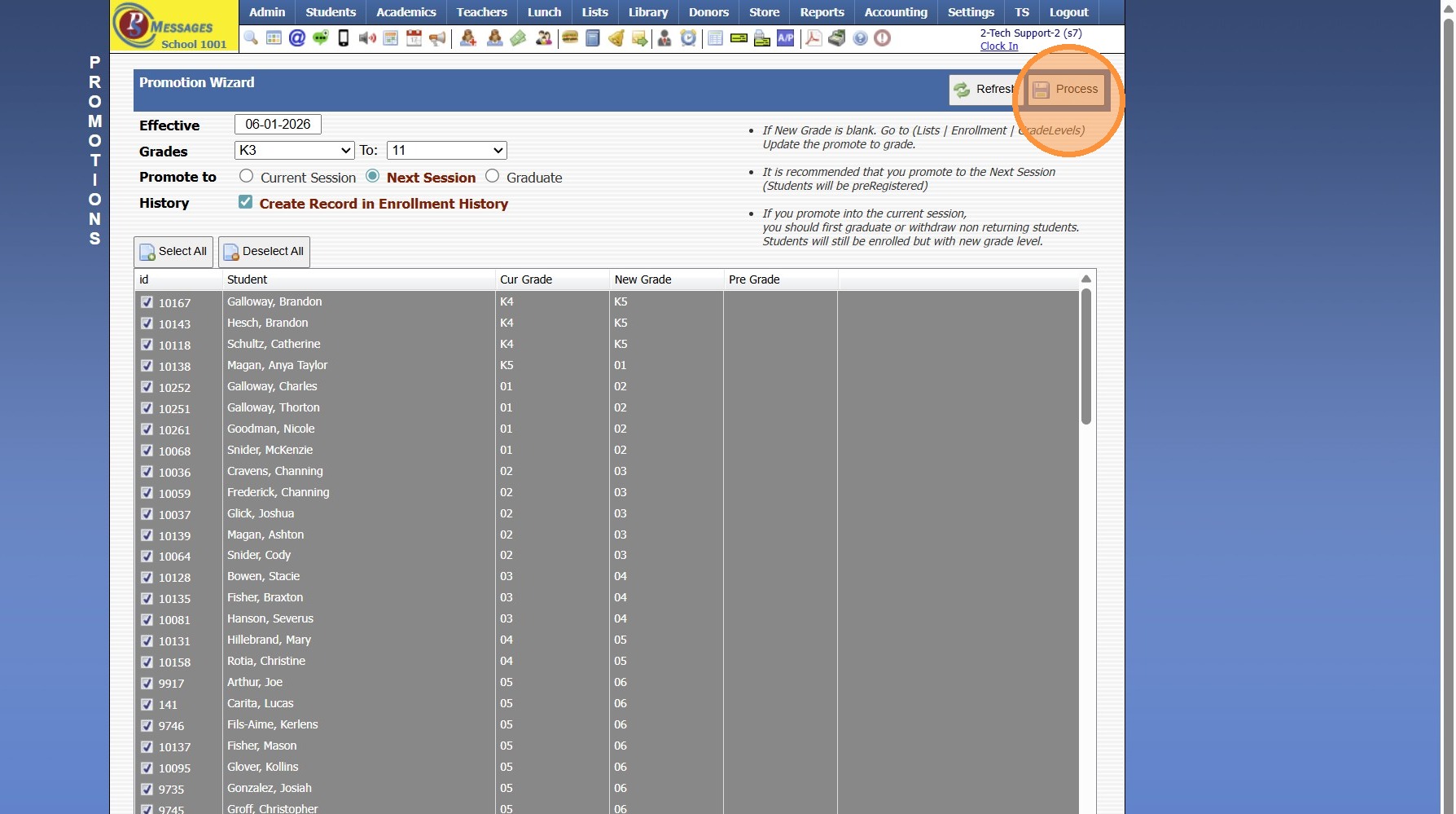Click the green money bills icon
The image size is (1456, 814).
[x=519, y=38]
